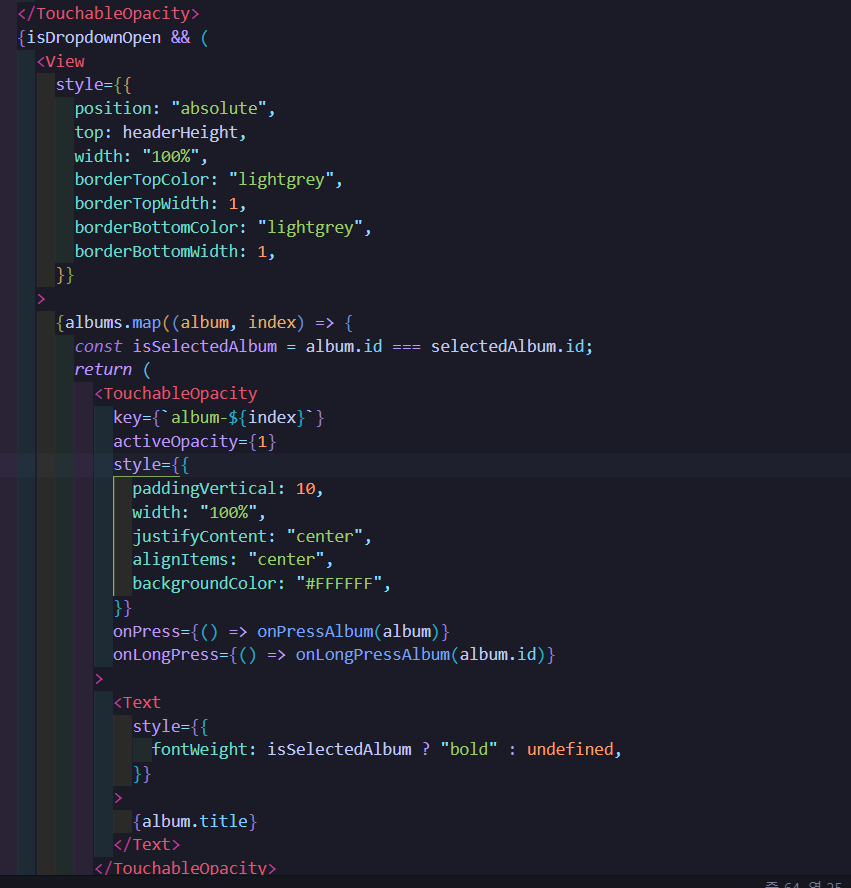Click 'isSelectedAlbum' in the const declaration
851x888 pixels.
tap(204, 347)
